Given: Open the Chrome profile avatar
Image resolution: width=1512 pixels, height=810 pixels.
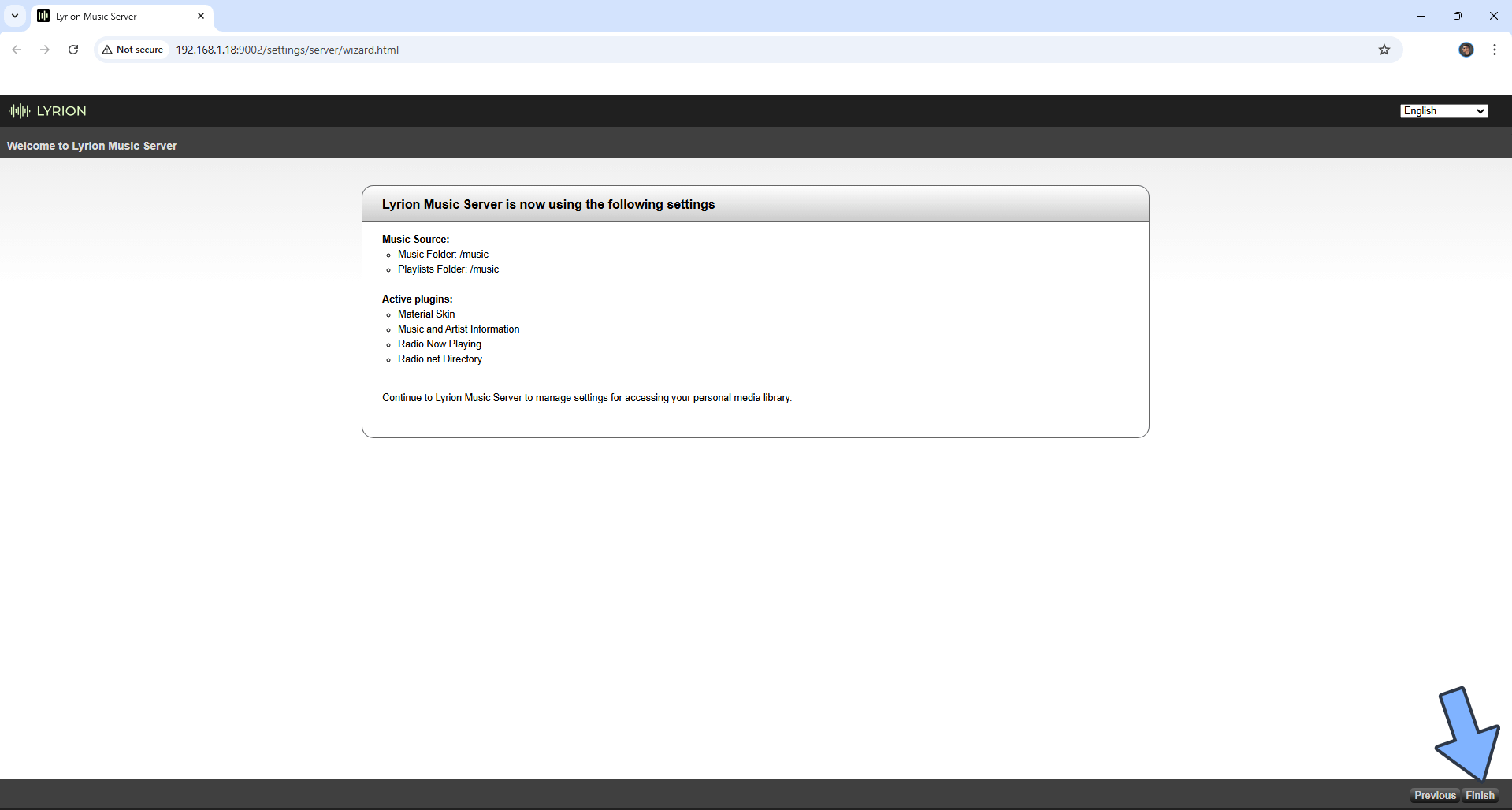Looking at the screenshot, I should pyautogui.click(x=1466, y=50).
